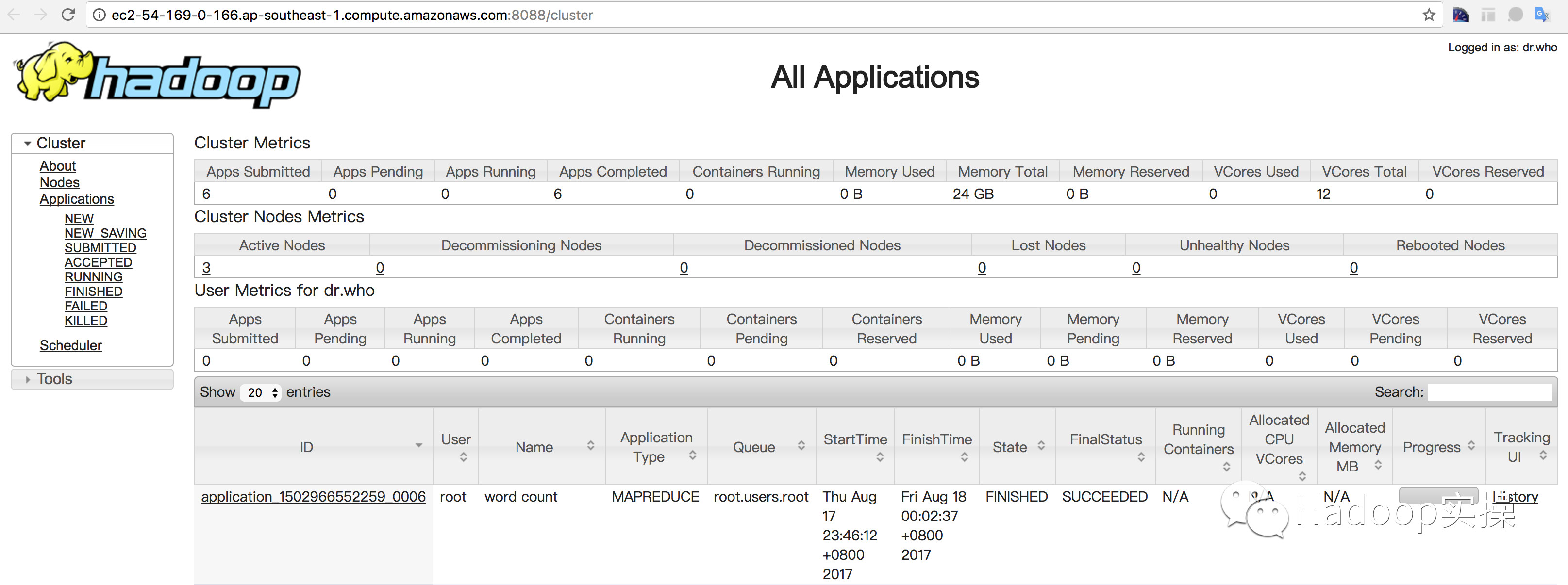
Task: Click the 'root.users.root' queue cell
Action: pos(761,497)
